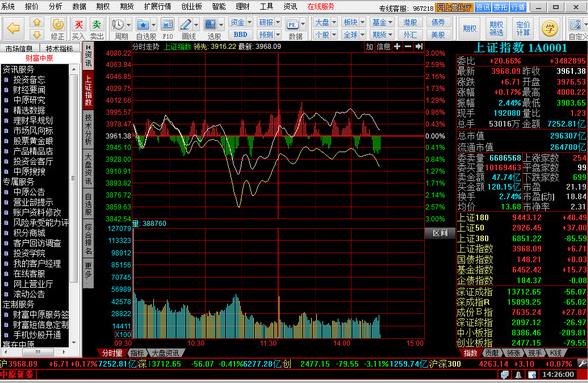Expand the 自选股 dropdown arrow
This screenshot has width=588, height=383.
153,25
